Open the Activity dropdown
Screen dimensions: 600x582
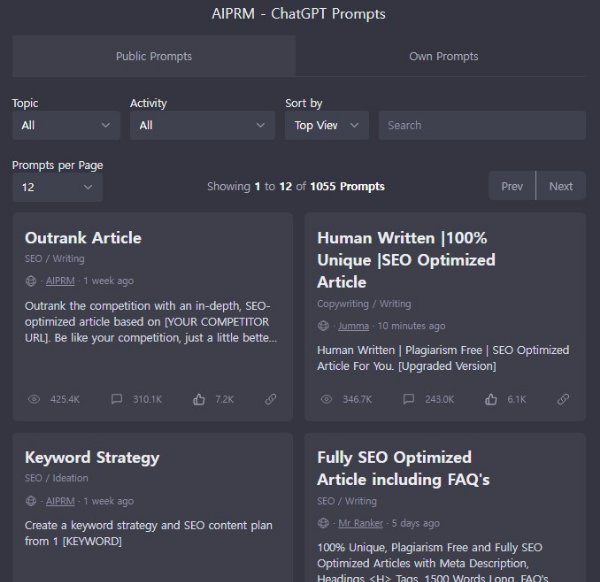[x=202, y=126]
